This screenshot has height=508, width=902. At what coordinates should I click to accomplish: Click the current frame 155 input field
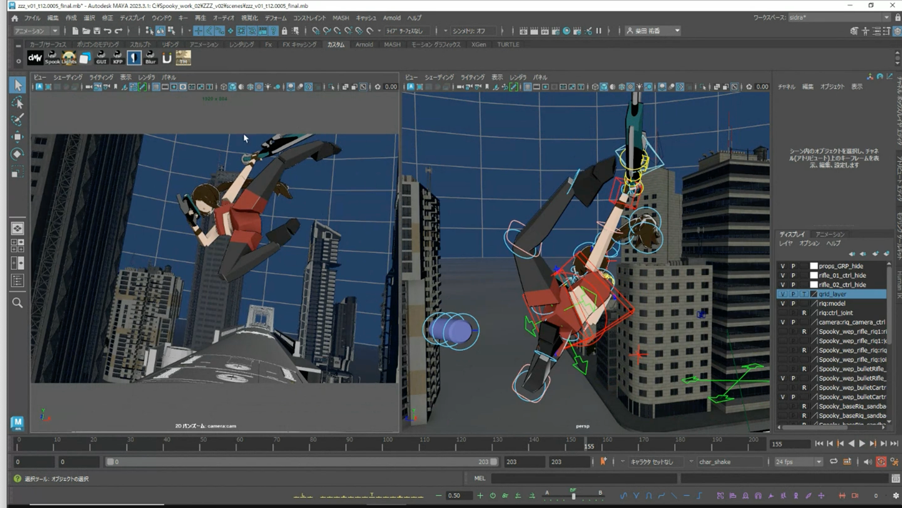point(789,444)
